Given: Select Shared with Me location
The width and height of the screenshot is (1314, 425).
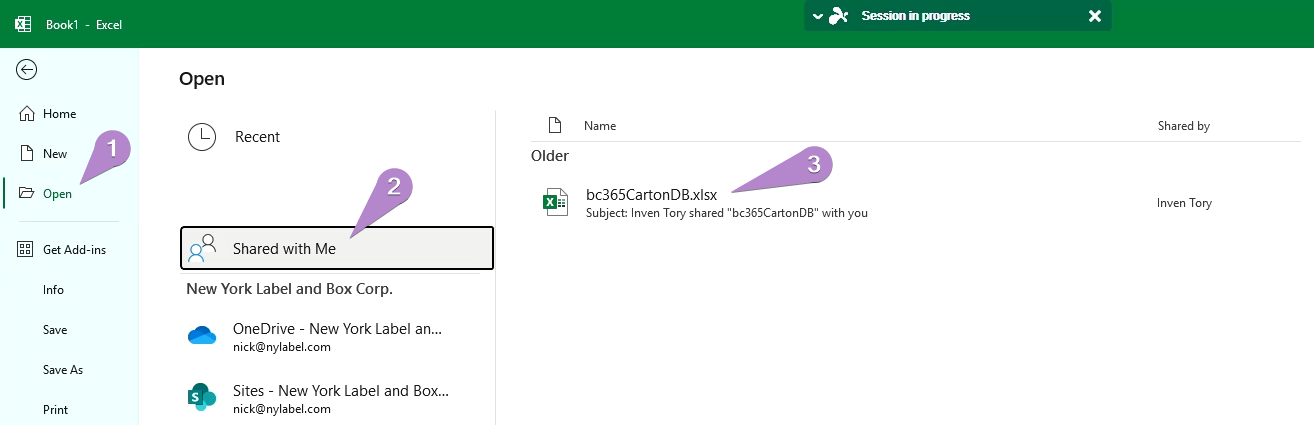Looking at the screenshot, I should coord(337,248).
